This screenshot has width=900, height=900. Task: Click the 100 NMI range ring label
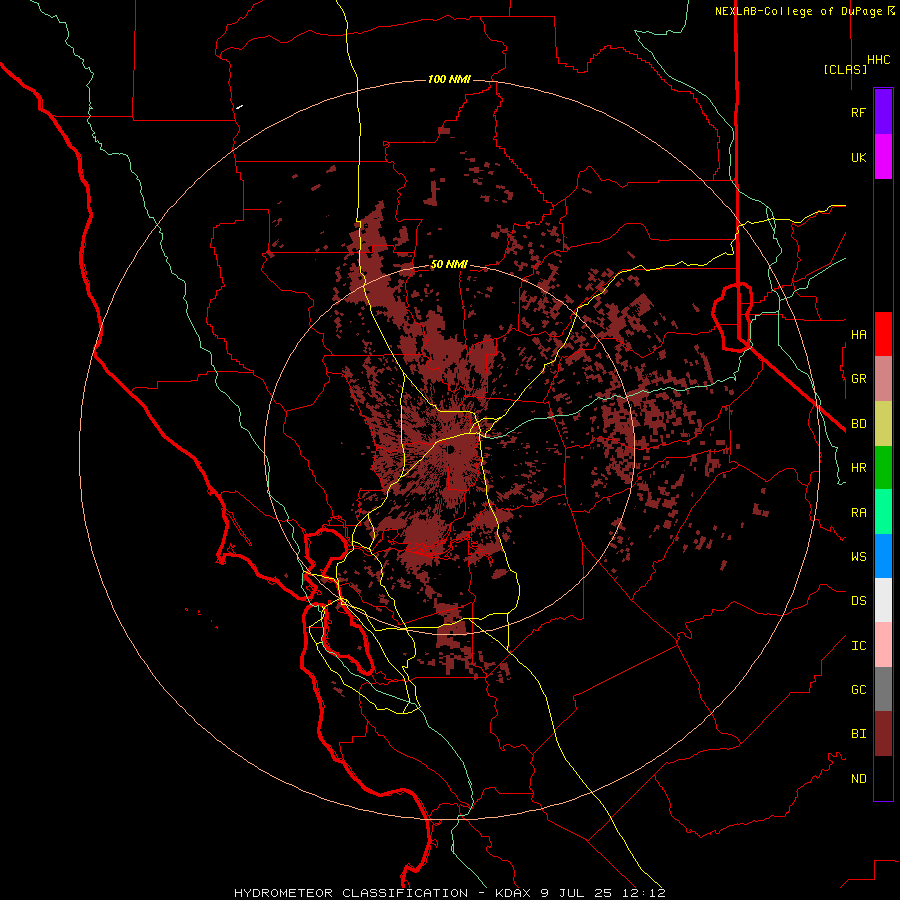pyautogui.click(x=449, y=79)
